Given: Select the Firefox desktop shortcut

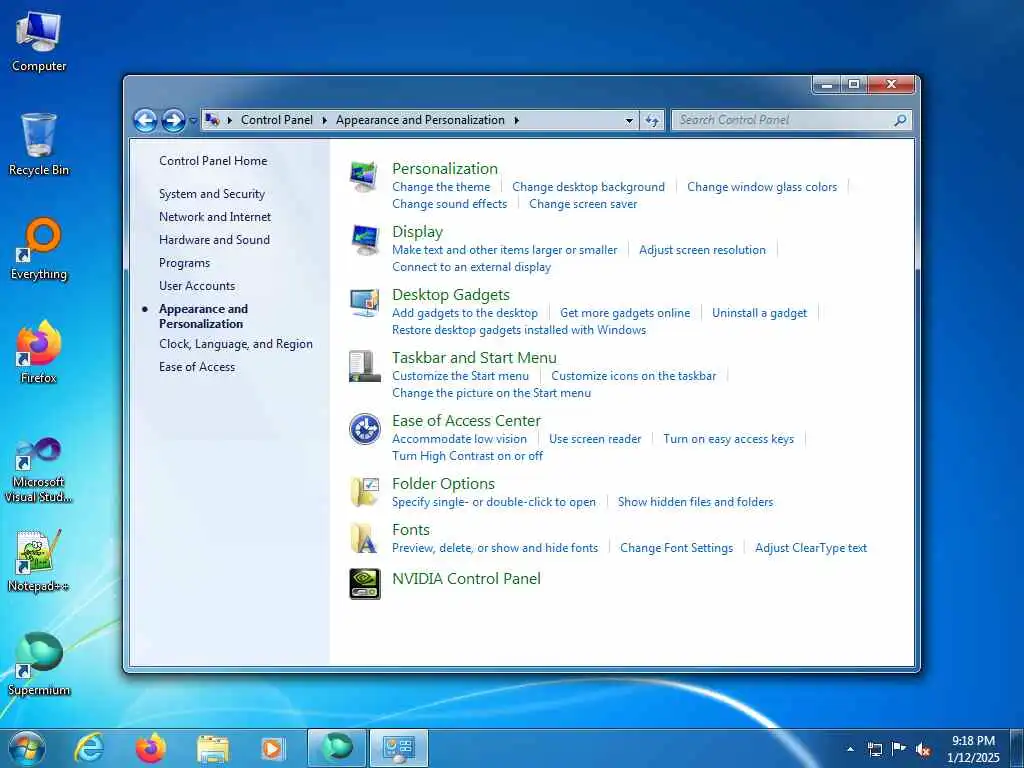Looking at the screenshot, I should pos(39,353).
